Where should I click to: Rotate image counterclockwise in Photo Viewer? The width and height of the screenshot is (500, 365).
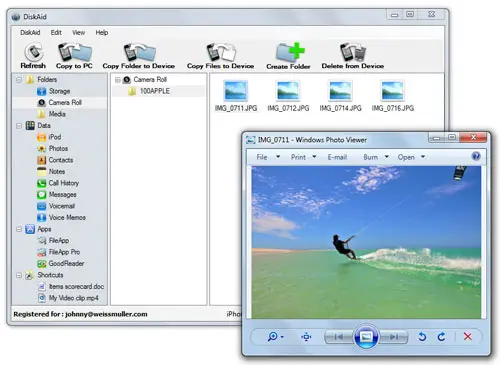point(422,337)
